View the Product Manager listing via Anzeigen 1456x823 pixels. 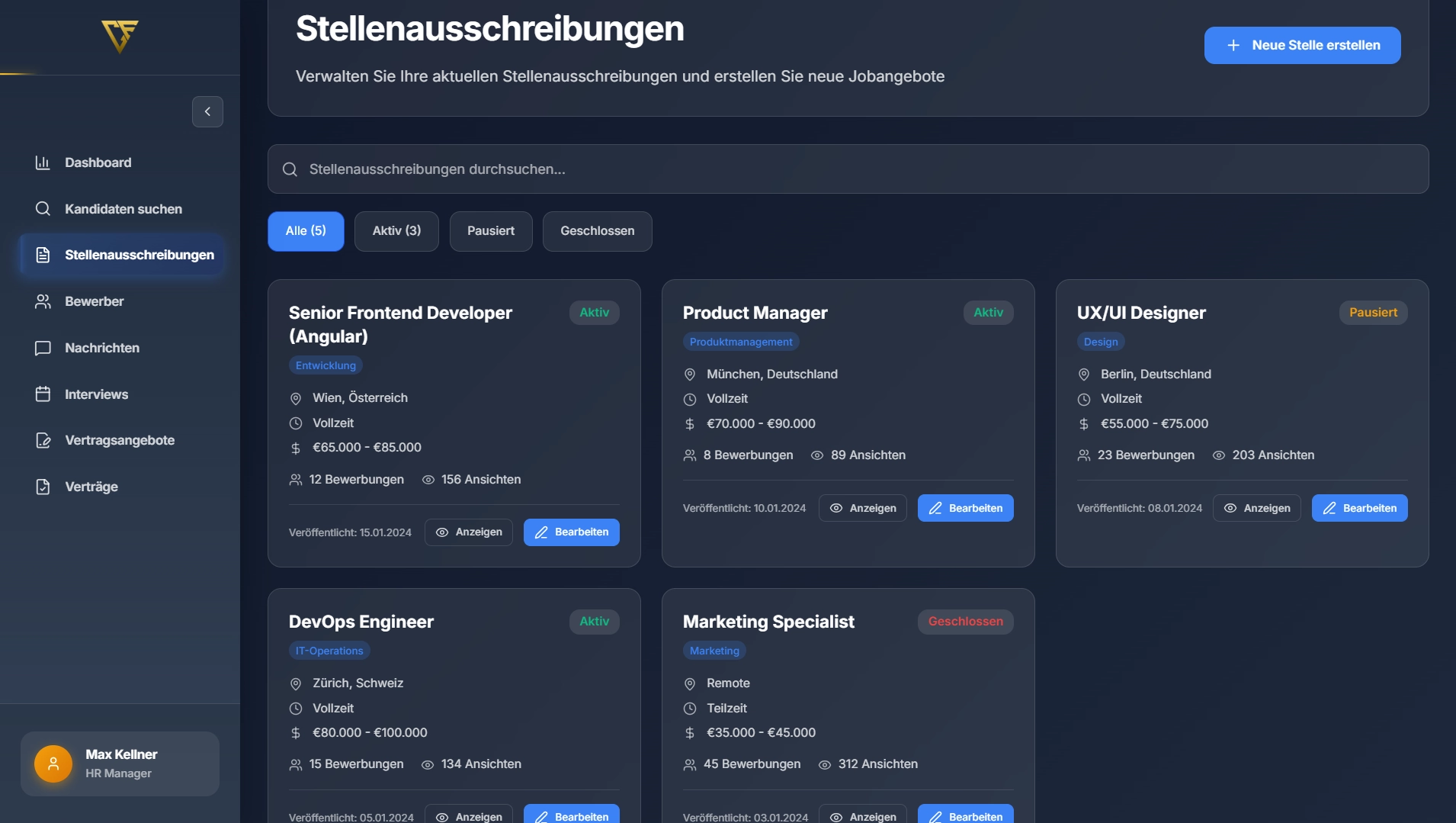coord(862,508)
